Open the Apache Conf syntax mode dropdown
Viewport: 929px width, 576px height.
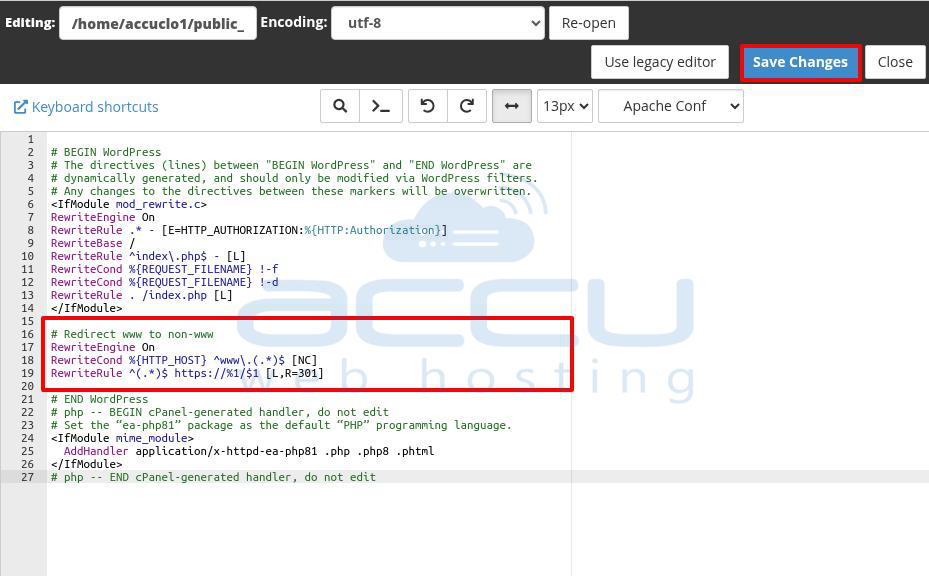tap(671, 106)
